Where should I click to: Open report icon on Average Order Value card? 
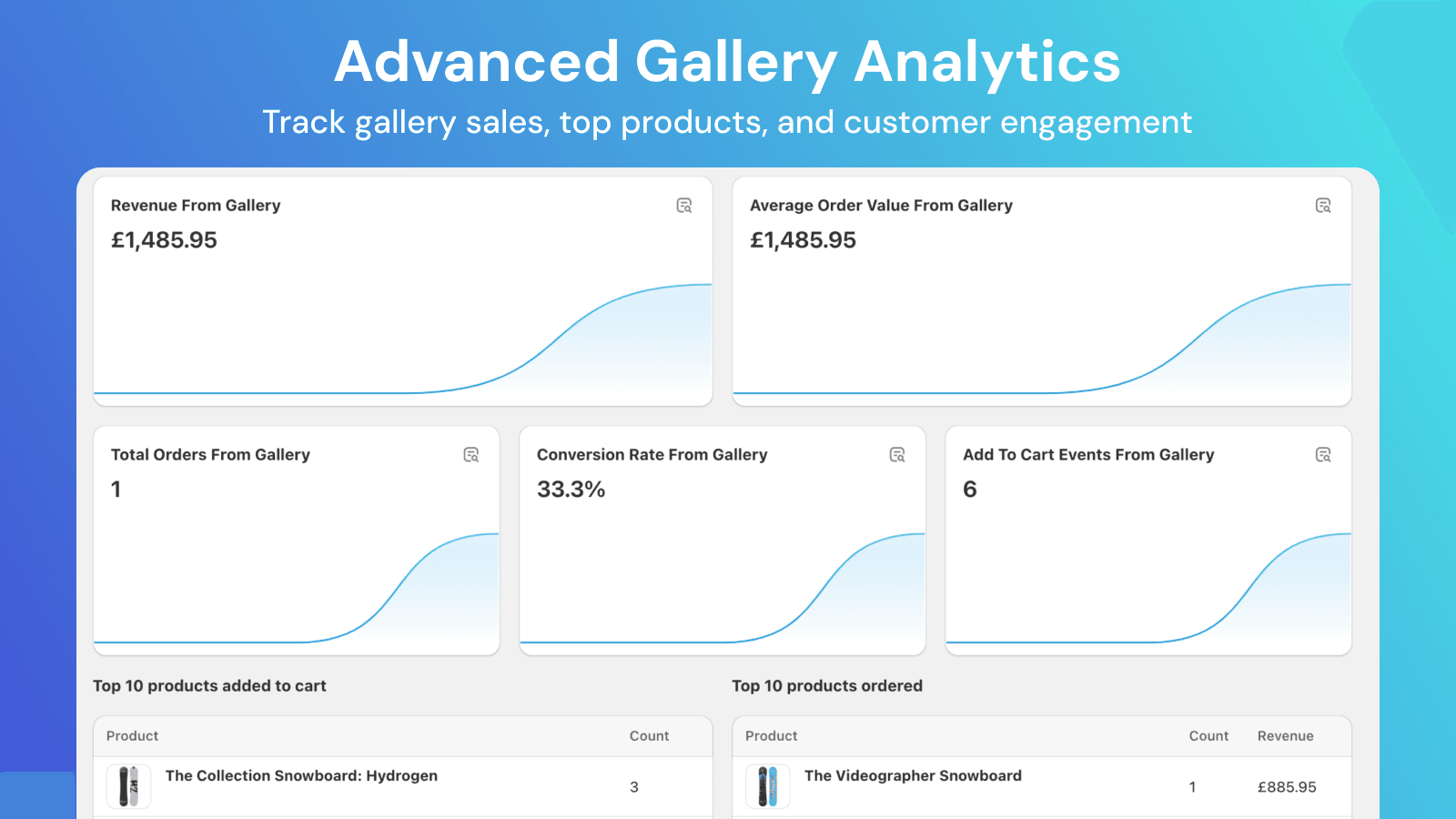pyautogui.click(x=1323, y=206)
